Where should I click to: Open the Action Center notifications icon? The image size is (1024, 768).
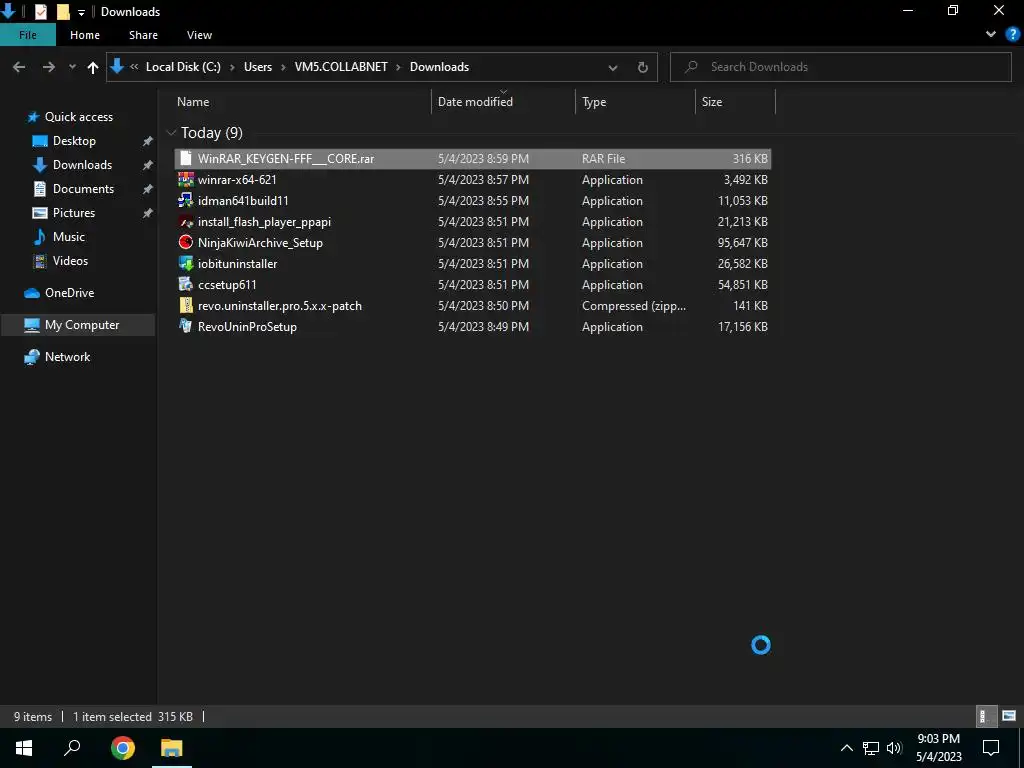point(991,748)
